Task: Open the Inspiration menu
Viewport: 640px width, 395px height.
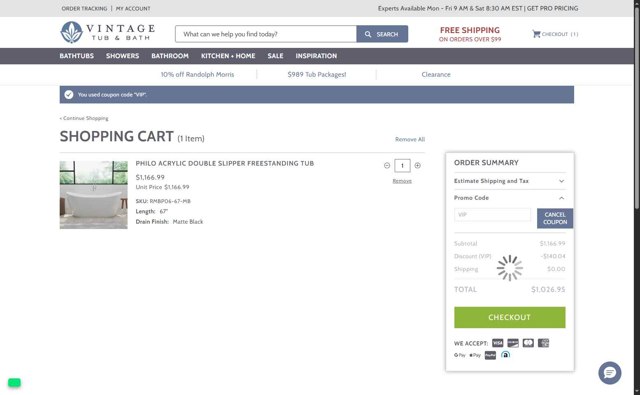Action: [316, 56]
